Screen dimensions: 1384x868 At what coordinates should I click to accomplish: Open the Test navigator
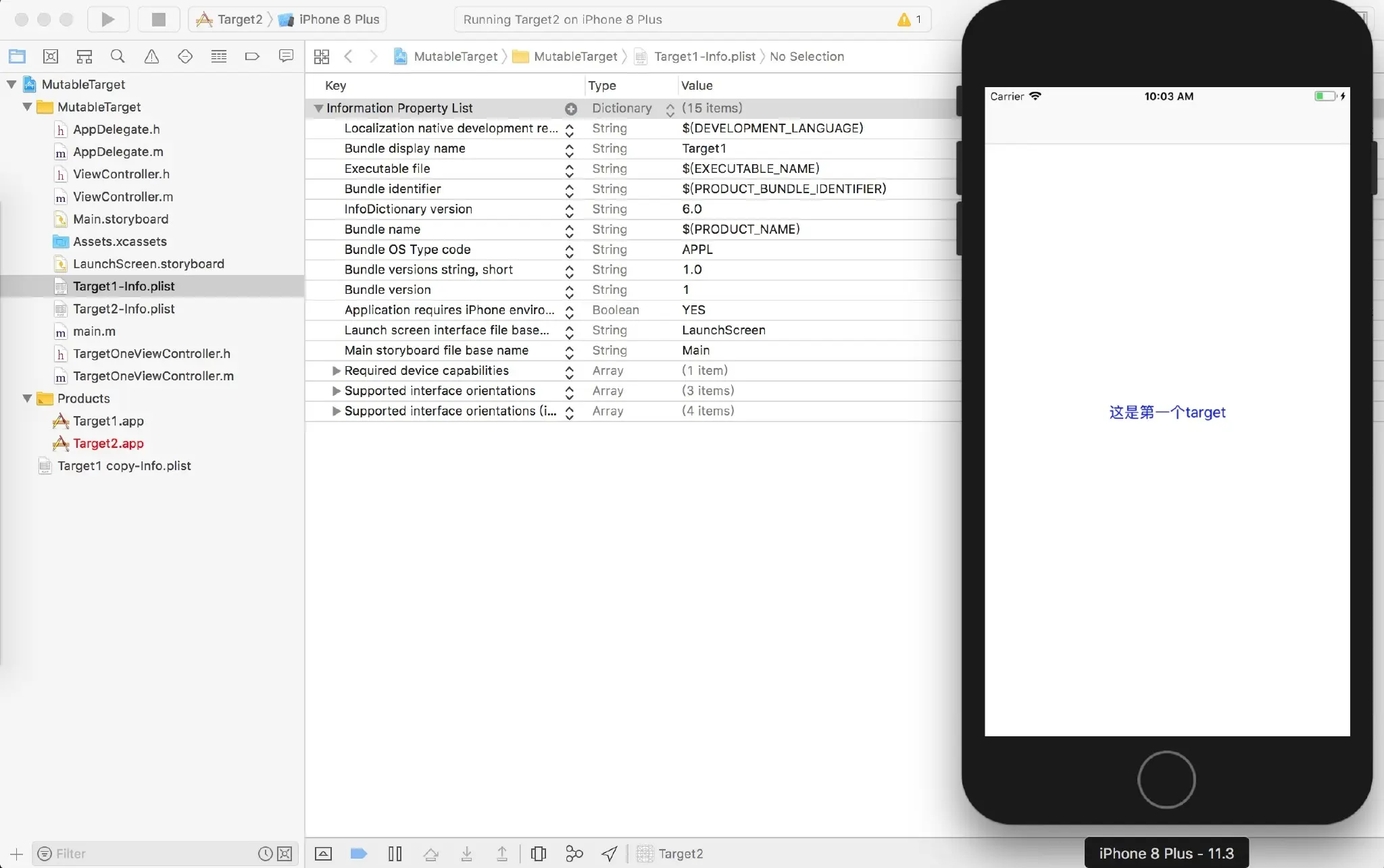point(185,56)
